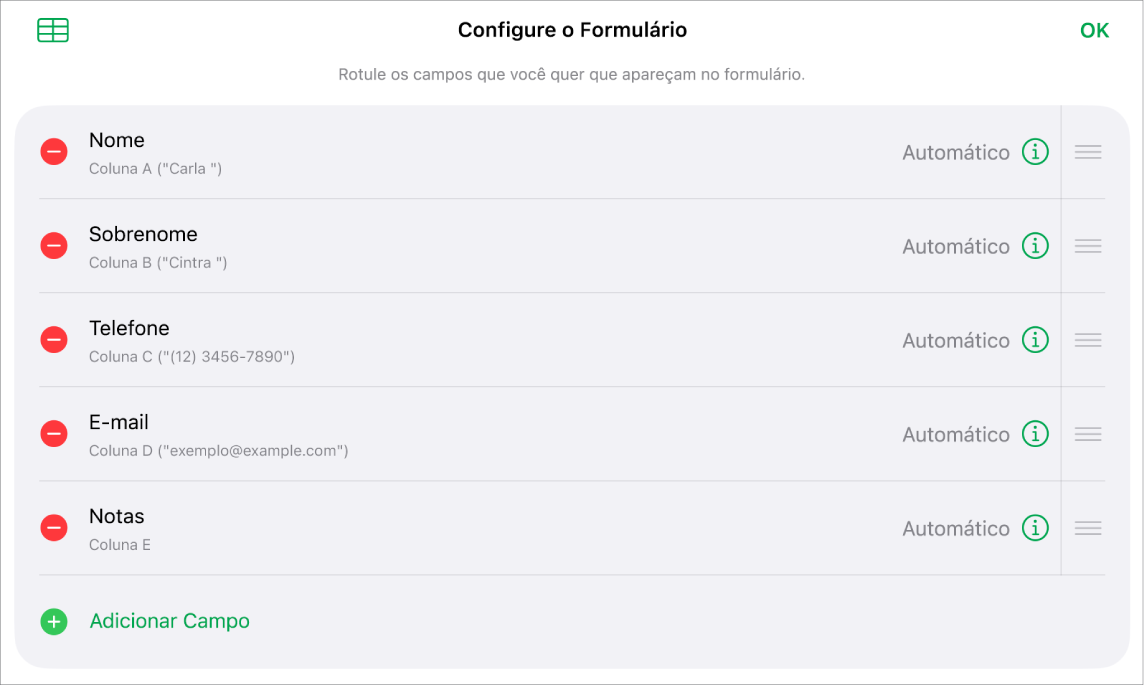Open format info for the Notas field
This screenshot has height=686, width=1146.
1035,527
